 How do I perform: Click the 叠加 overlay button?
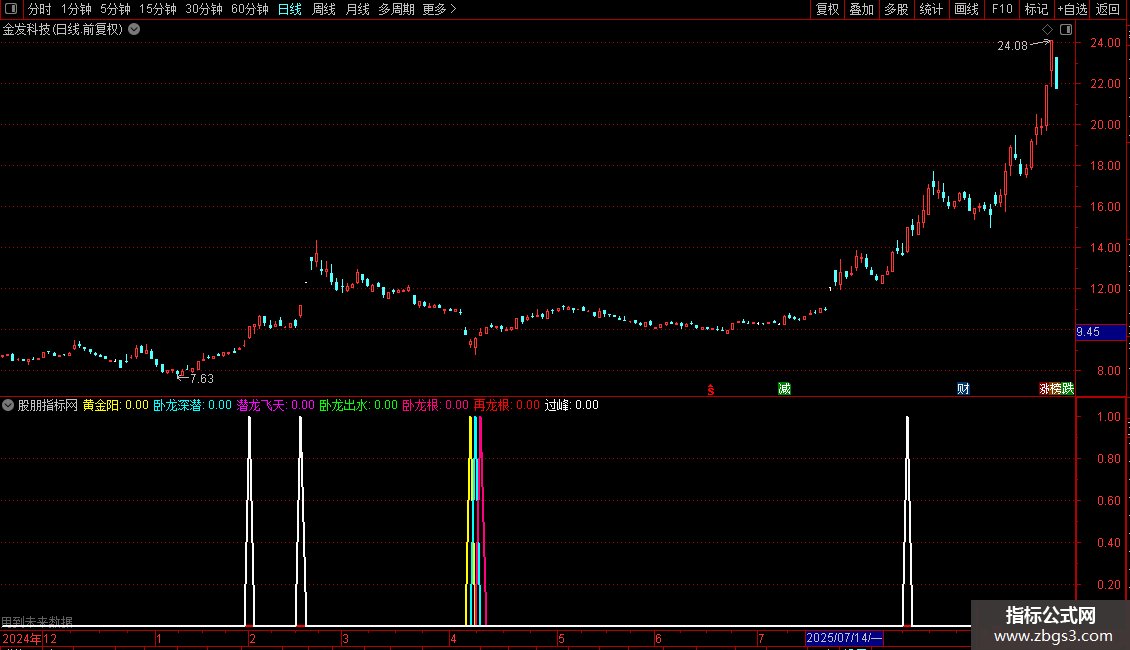point(862,9)
